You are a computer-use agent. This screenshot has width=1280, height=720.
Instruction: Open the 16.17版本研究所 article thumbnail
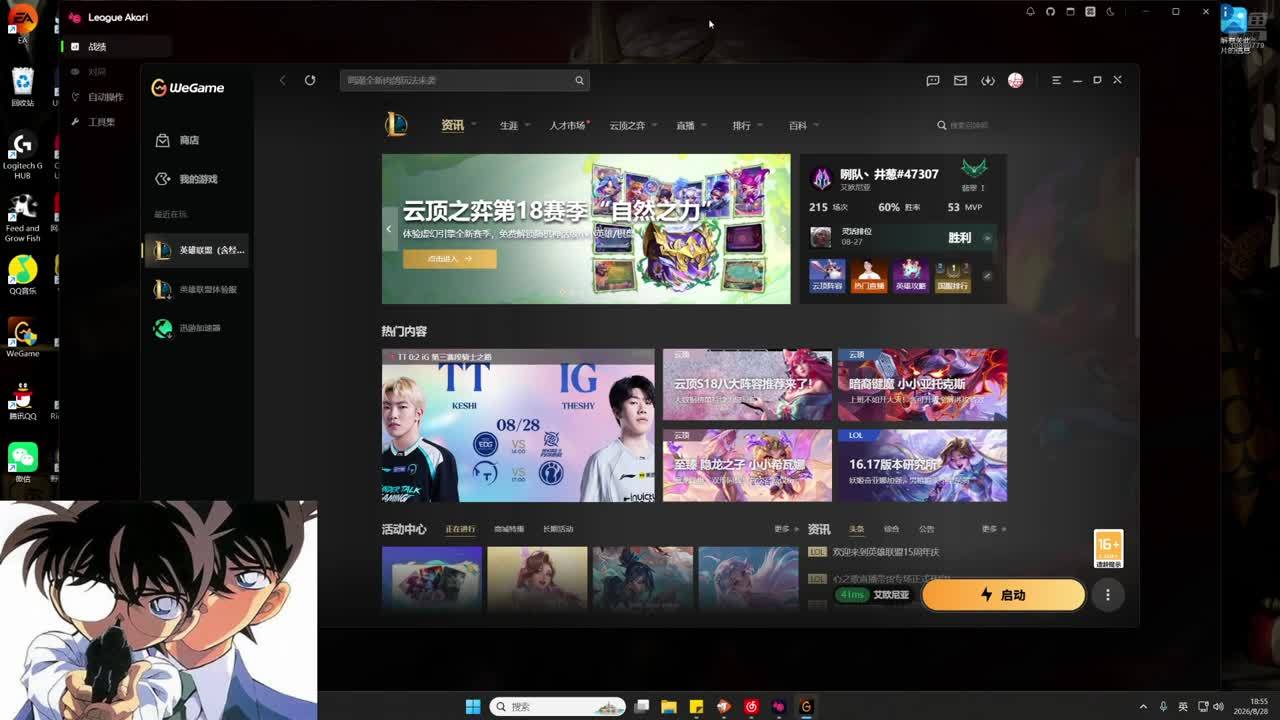click(922, 466)
